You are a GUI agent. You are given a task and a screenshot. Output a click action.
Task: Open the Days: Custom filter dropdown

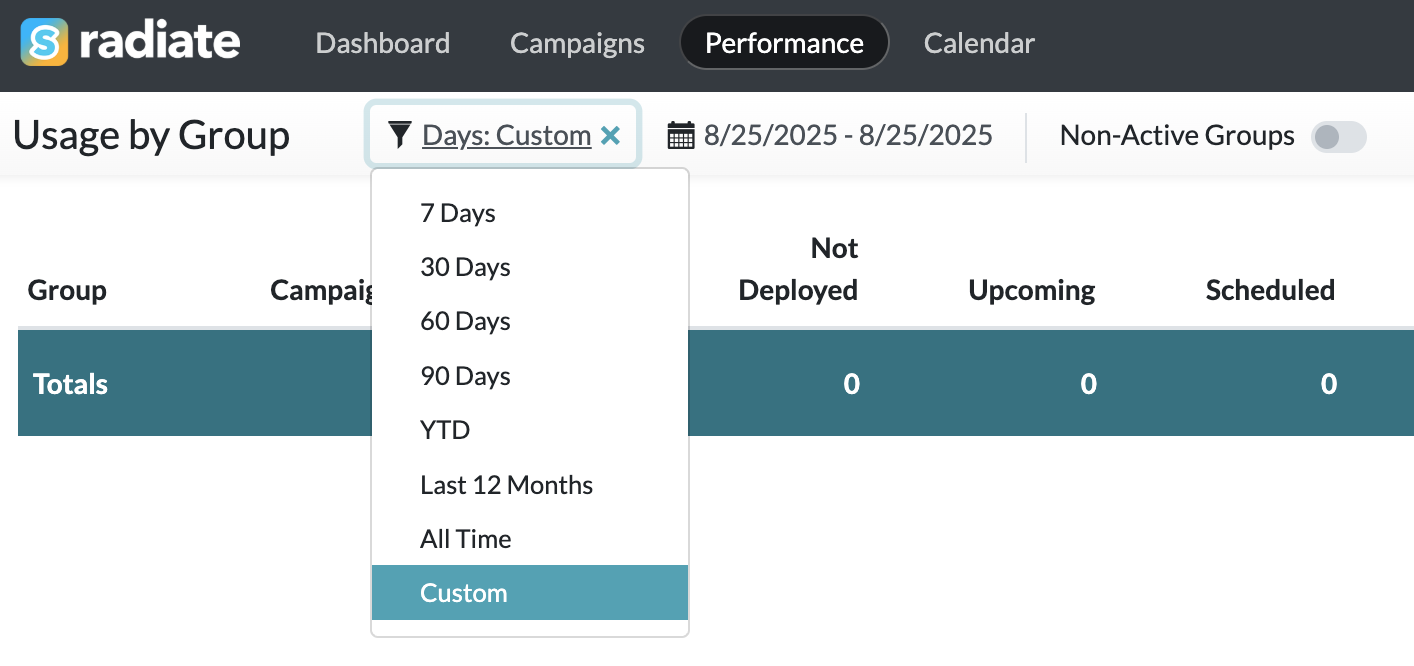(x=506, y=135)
